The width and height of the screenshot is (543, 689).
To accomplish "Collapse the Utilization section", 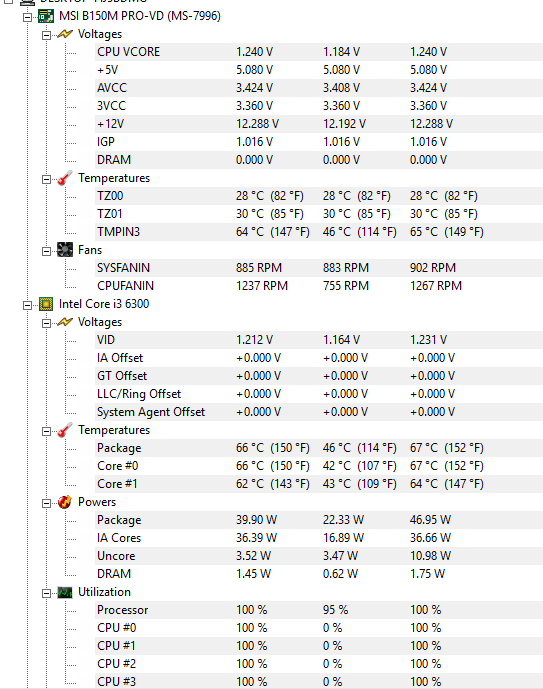I will [46, 593].
